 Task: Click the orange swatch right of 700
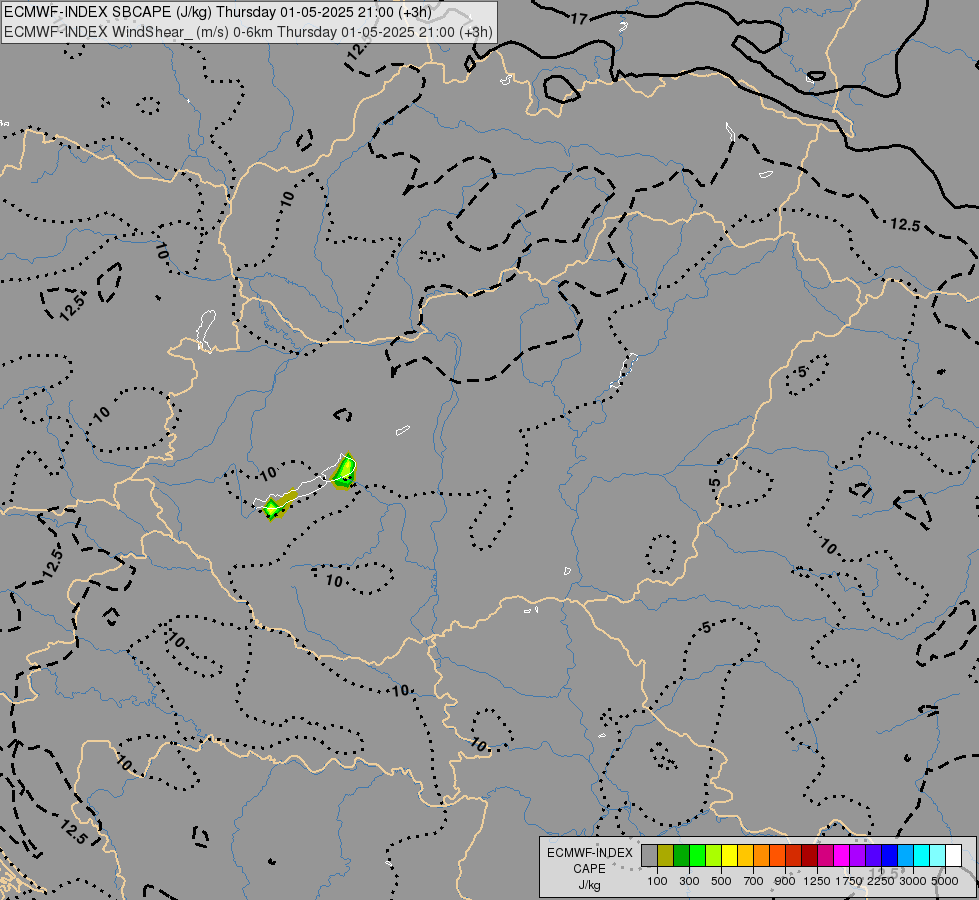(x=762, y=855)
